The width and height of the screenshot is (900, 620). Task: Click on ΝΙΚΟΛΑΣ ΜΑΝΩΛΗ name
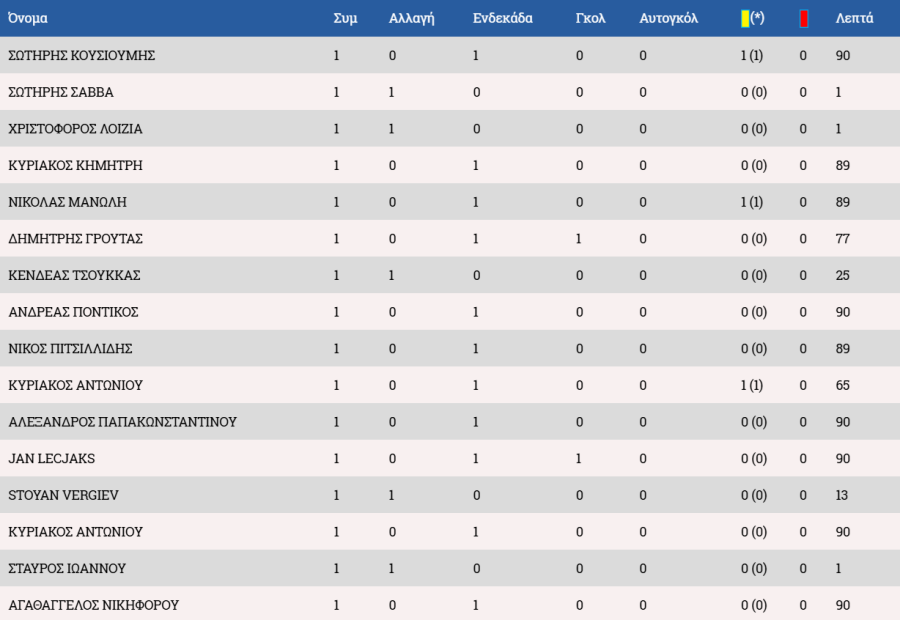[x=67, y=202]
